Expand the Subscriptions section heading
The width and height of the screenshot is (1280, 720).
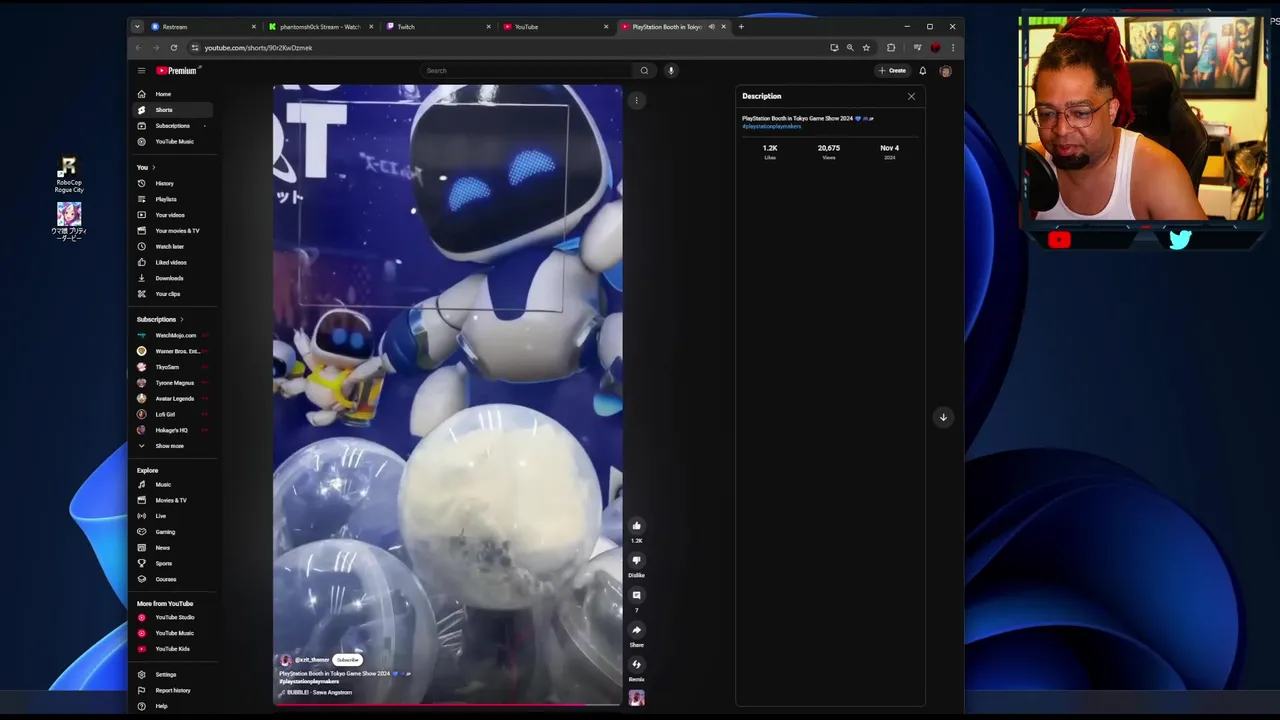160,320
